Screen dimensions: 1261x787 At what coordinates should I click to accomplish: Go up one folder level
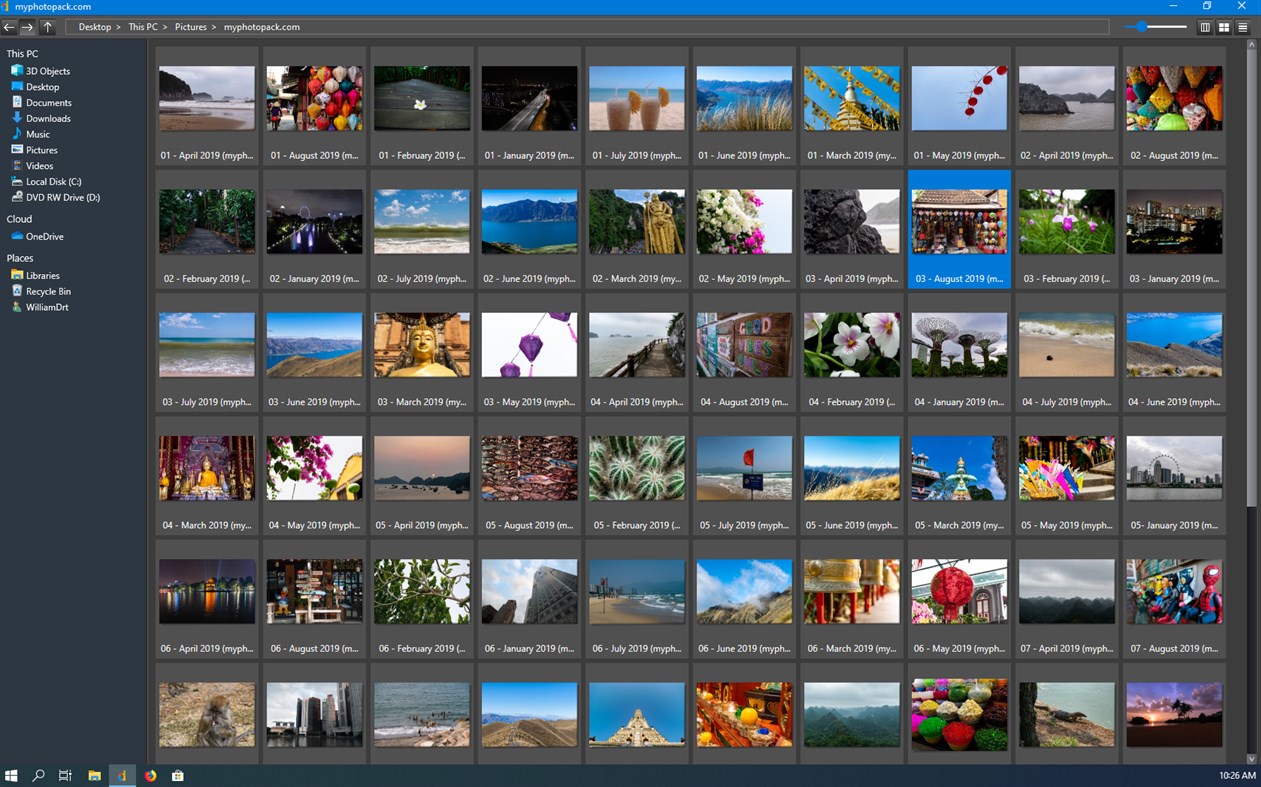tap(47, 27)
